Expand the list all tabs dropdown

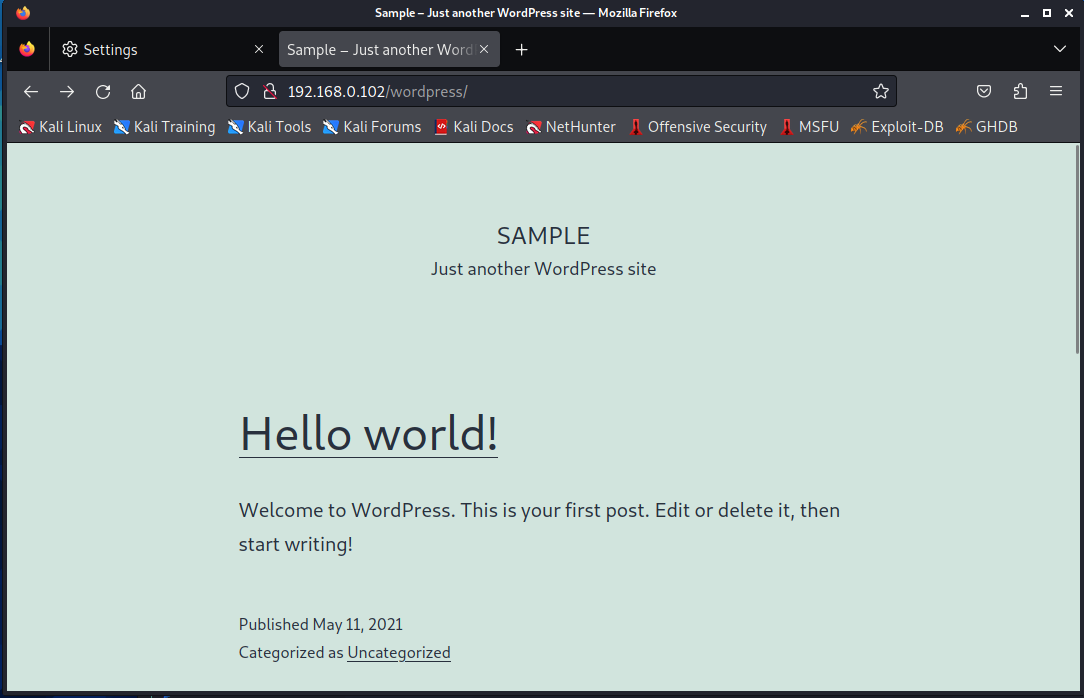pyautogui.click(x=1060, y=49)
